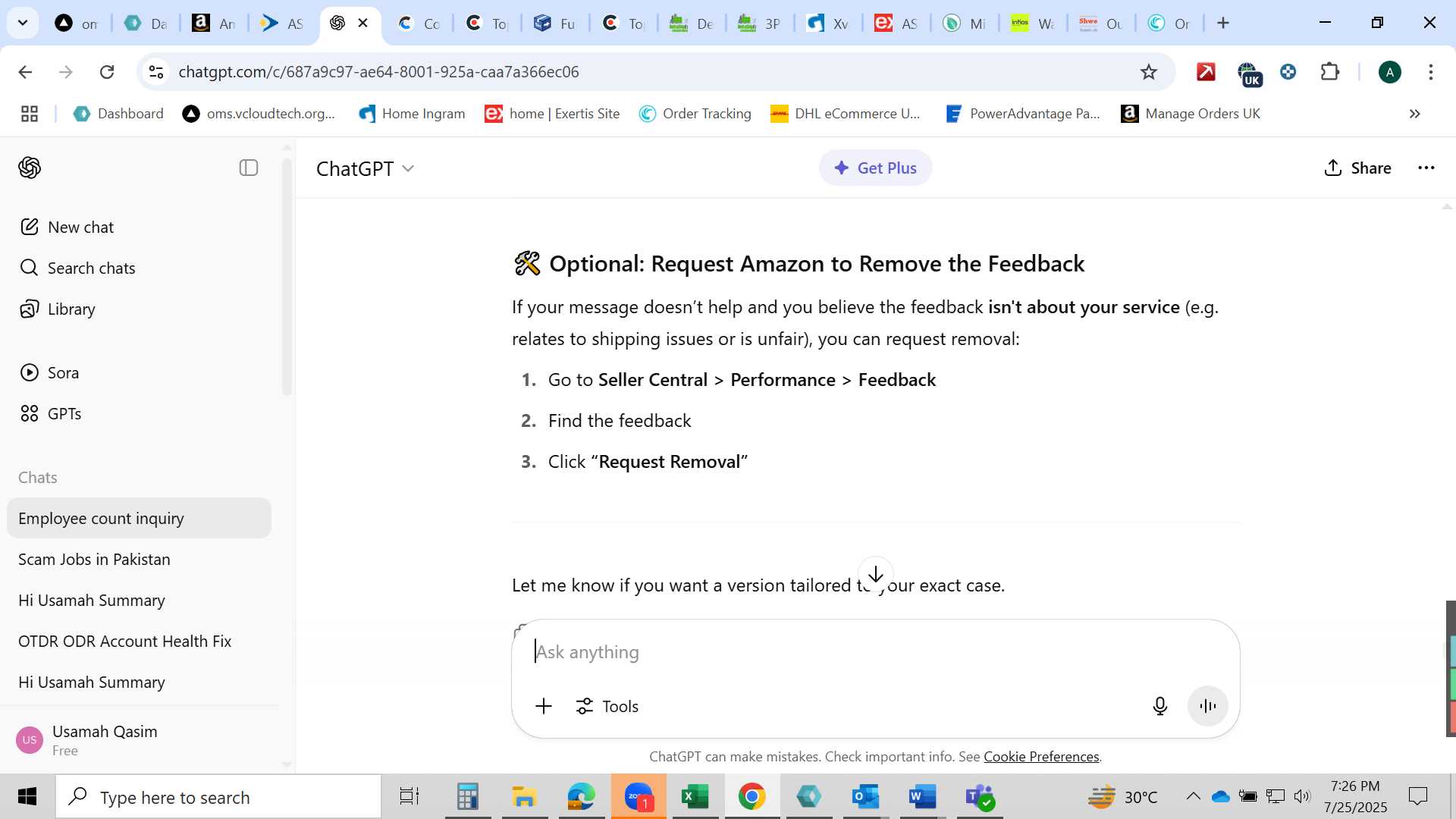
Task: Close the active ChatGPT tab
Action: point(363,23)
